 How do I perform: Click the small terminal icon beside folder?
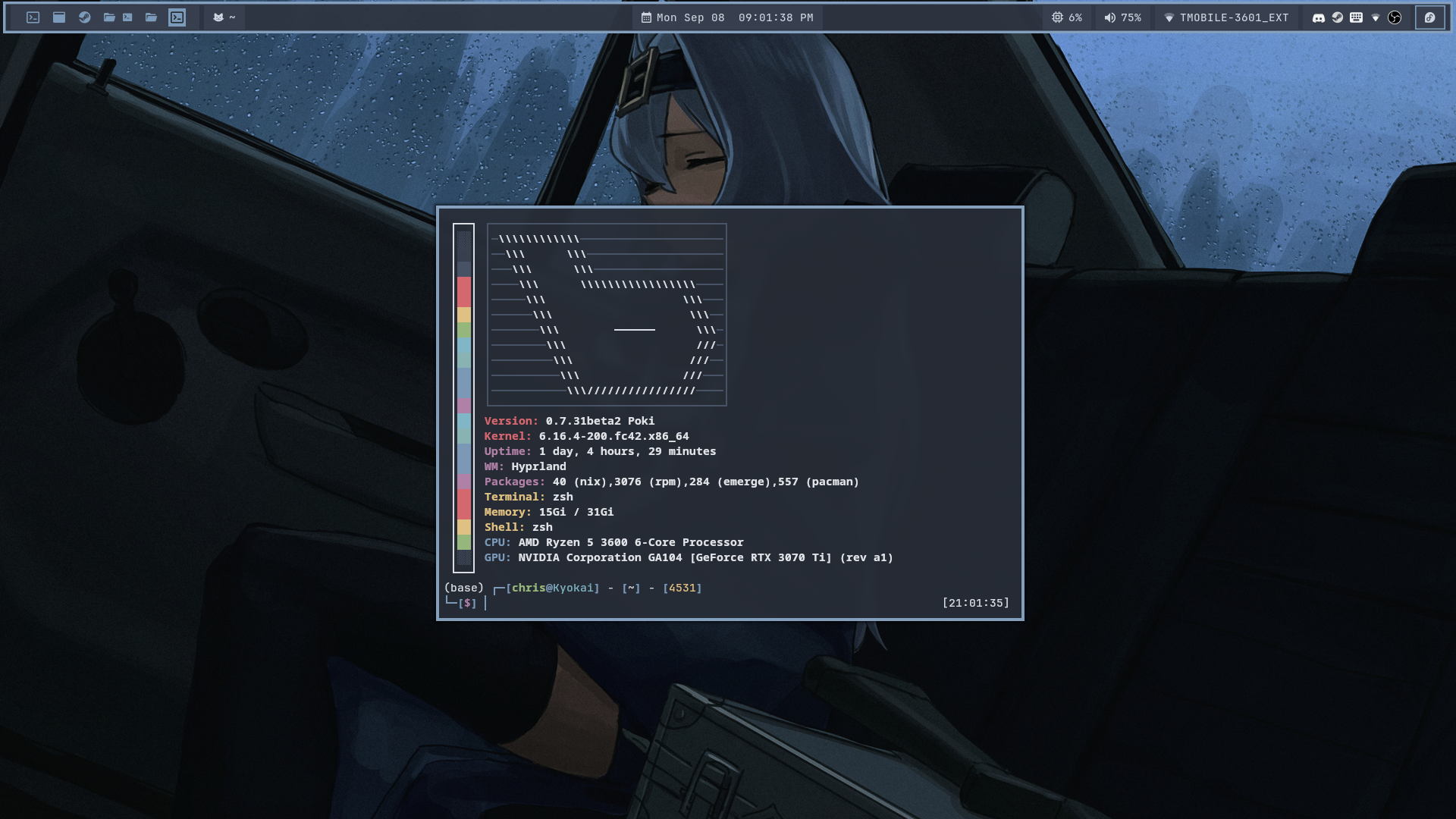pos(127,17)
